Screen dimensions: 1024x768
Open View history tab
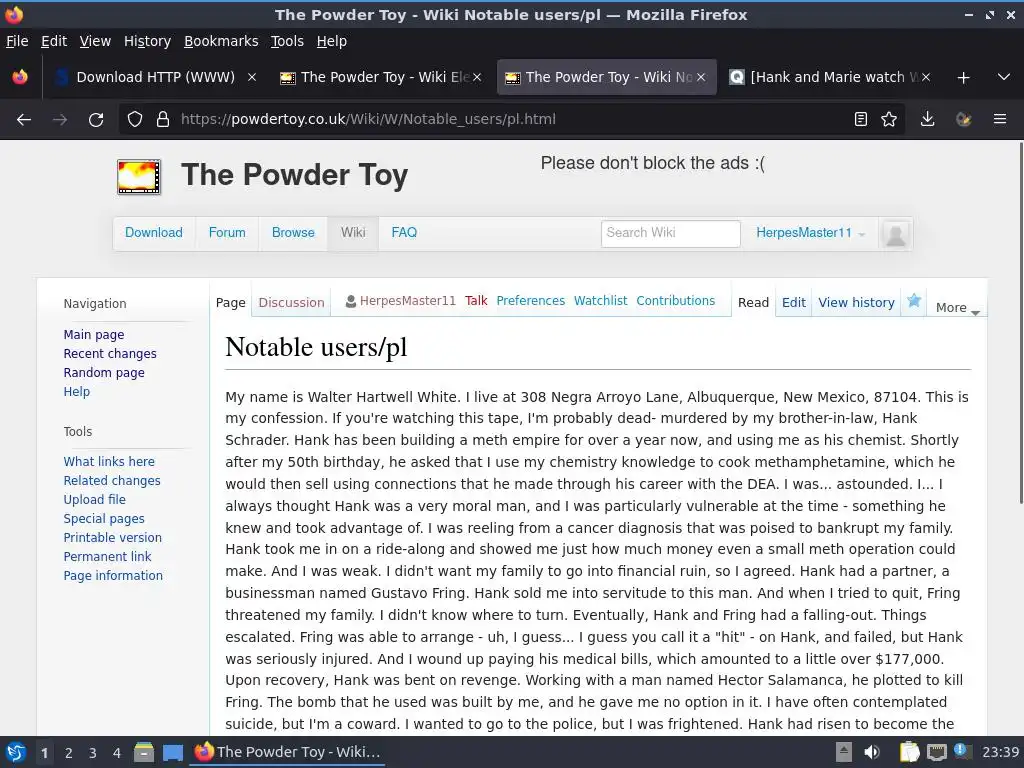(x=856, y=302)
